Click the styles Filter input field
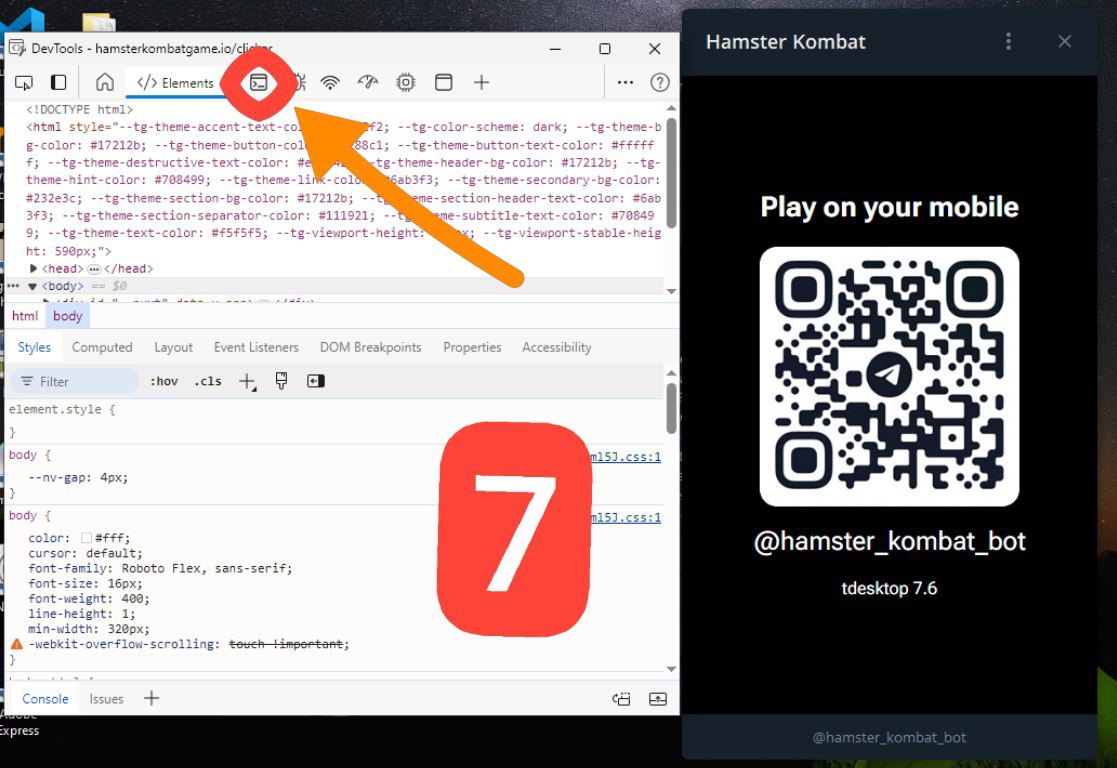The image size is (1117, 768). (75, 381)
